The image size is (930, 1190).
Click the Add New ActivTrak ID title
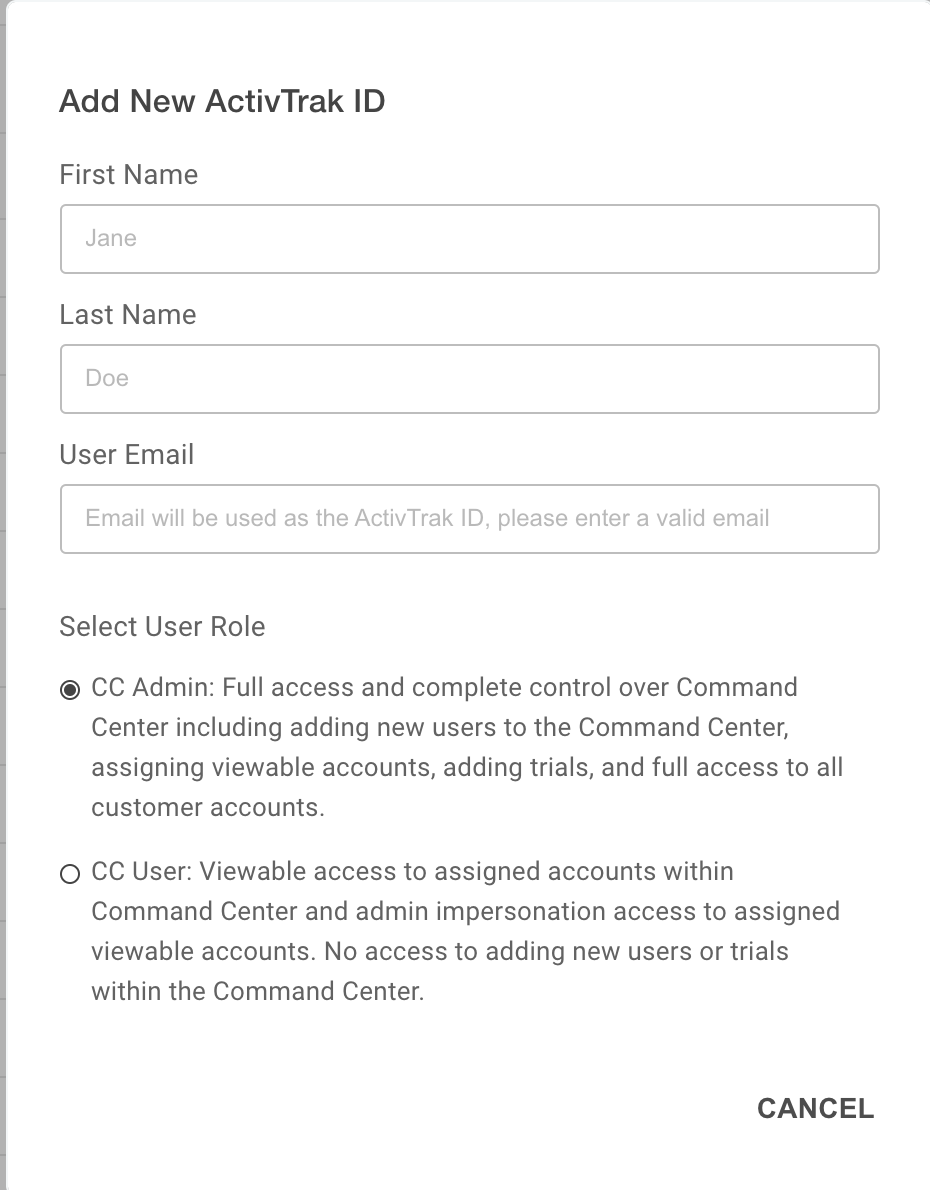222,101
